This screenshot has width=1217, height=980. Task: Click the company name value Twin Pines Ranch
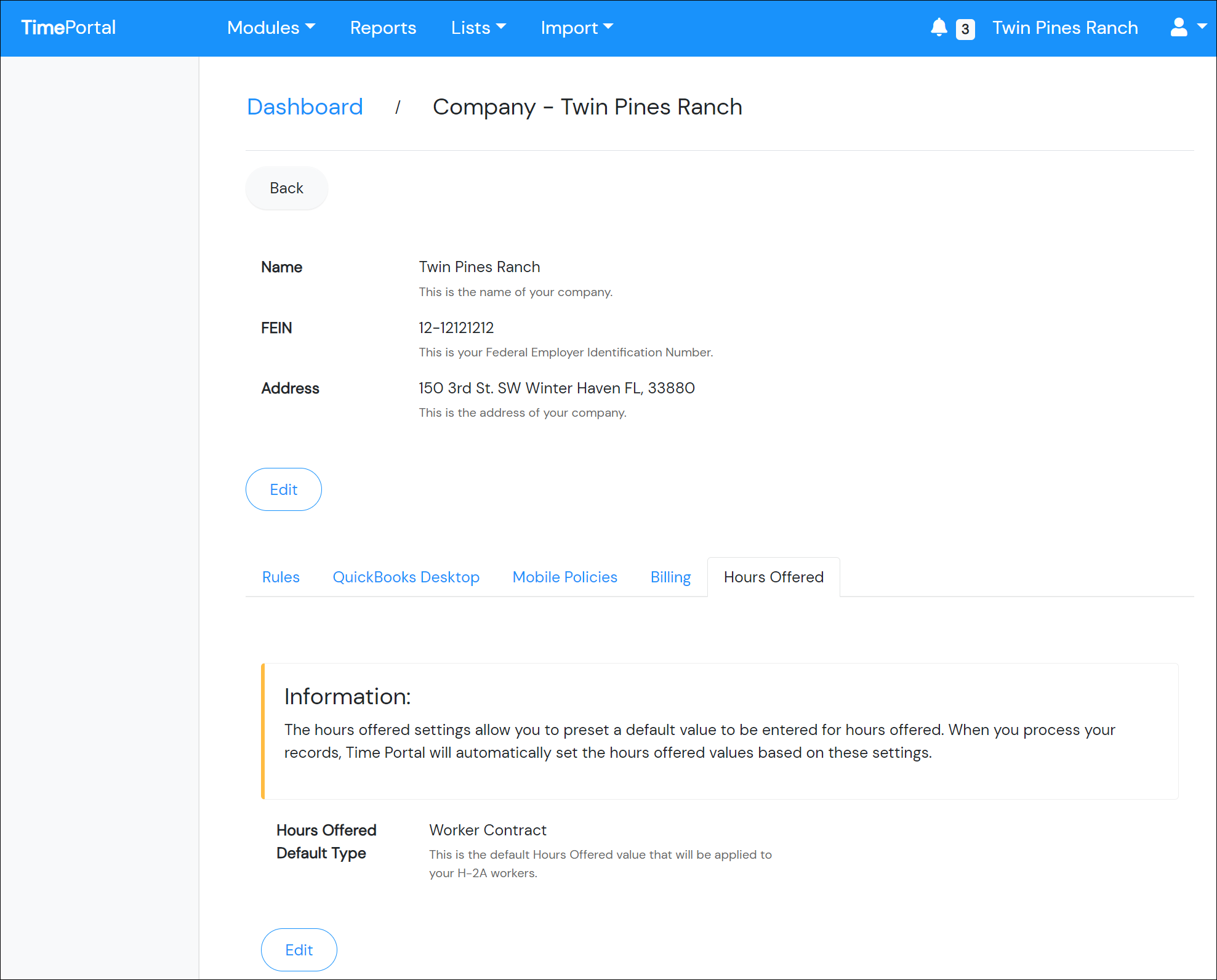(480, 267)
